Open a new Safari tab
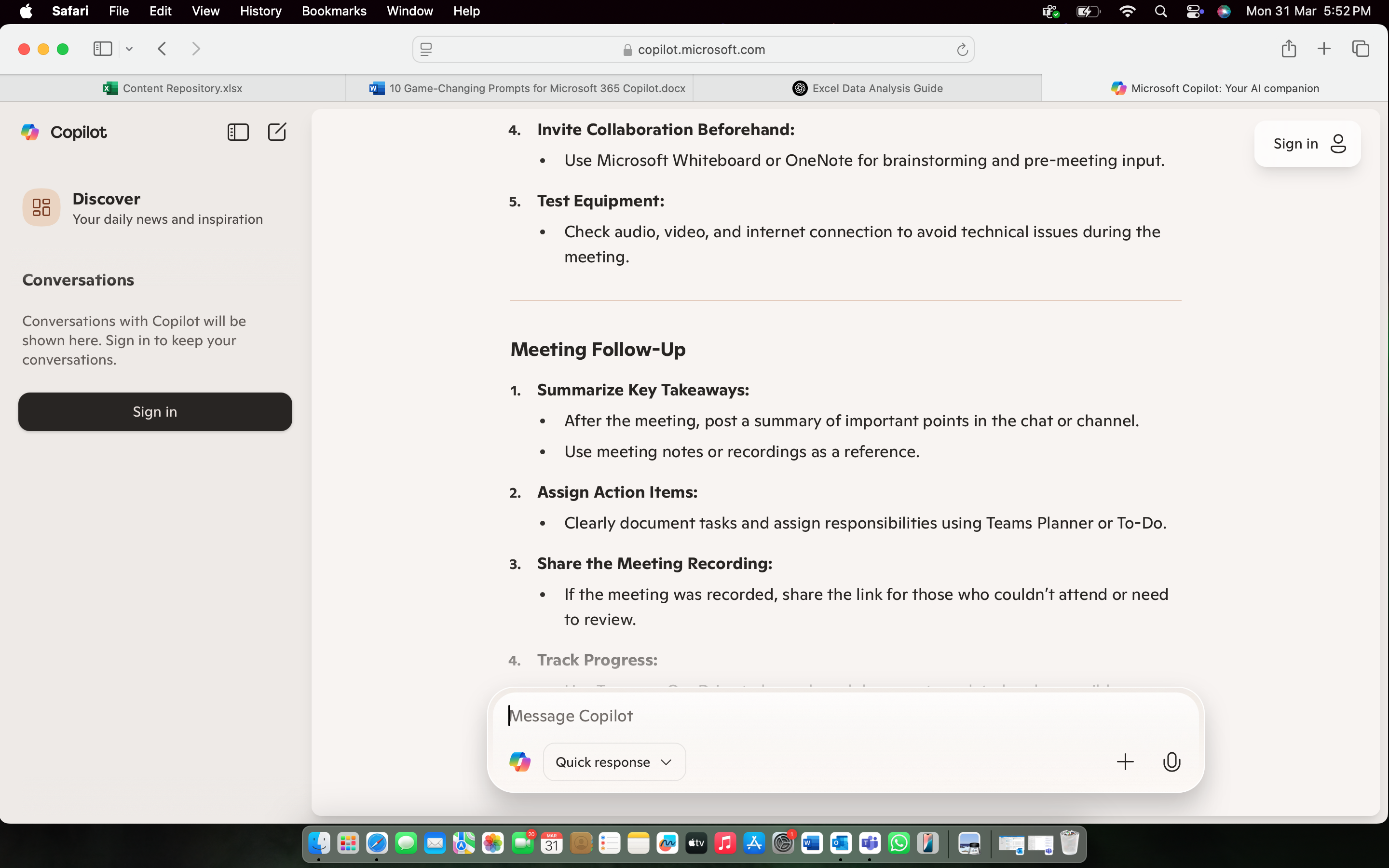This screenshot has height=868, width=1389. click(x=1323, y=49)
